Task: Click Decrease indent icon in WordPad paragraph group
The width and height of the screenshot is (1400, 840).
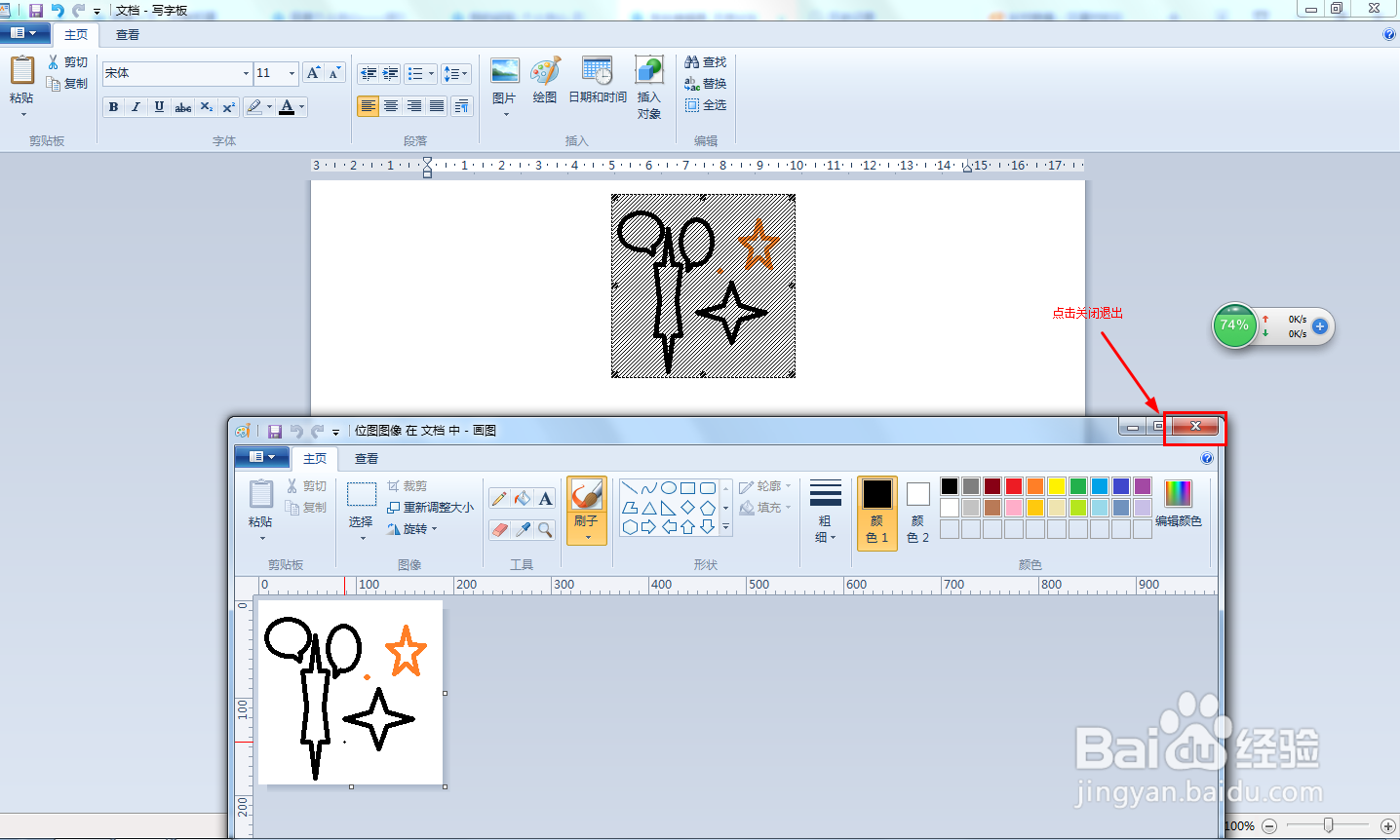Action: tap(369, 73)
